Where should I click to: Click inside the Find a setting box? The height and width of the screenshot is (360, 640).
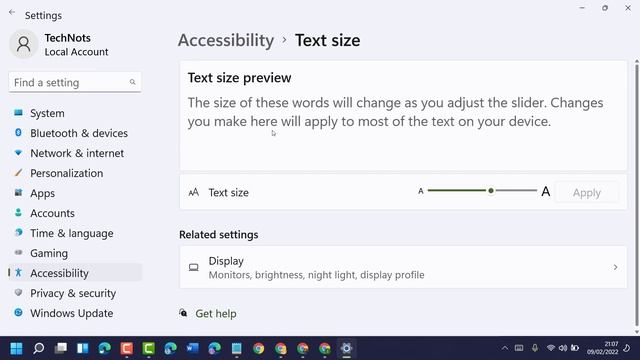coord(75,82)
